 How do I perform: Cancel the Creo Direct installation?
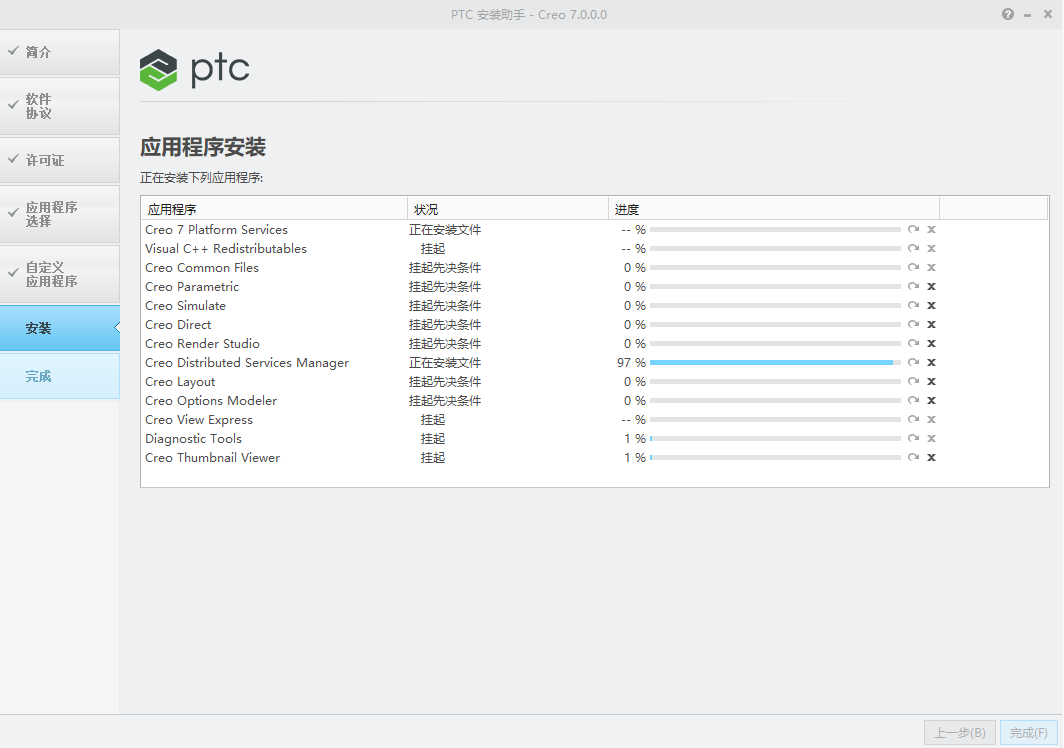[x=931, y=324]
